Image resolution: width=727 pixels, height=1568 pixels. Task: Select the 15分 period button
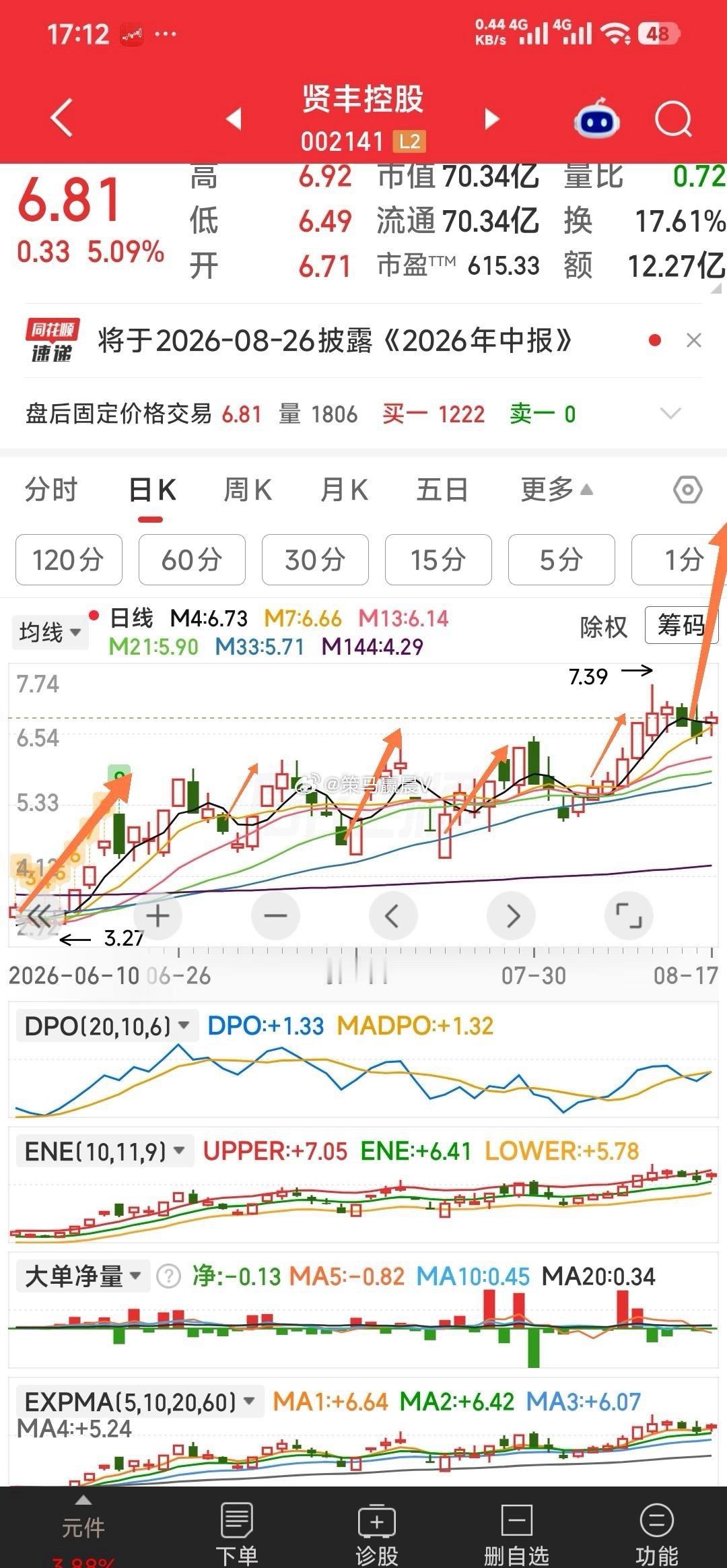point(438,560)
